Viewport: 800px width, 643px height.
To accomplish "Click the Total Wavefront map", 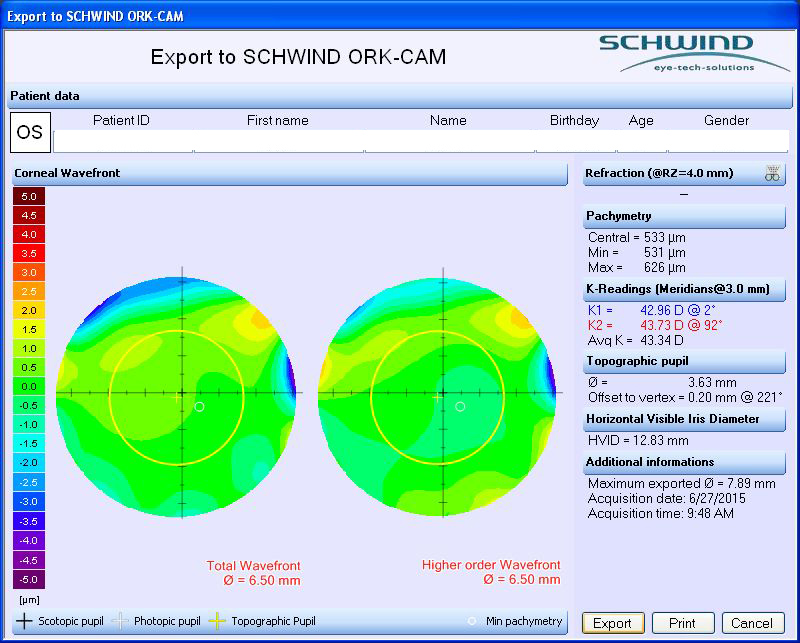I will [x=177, y=397].
